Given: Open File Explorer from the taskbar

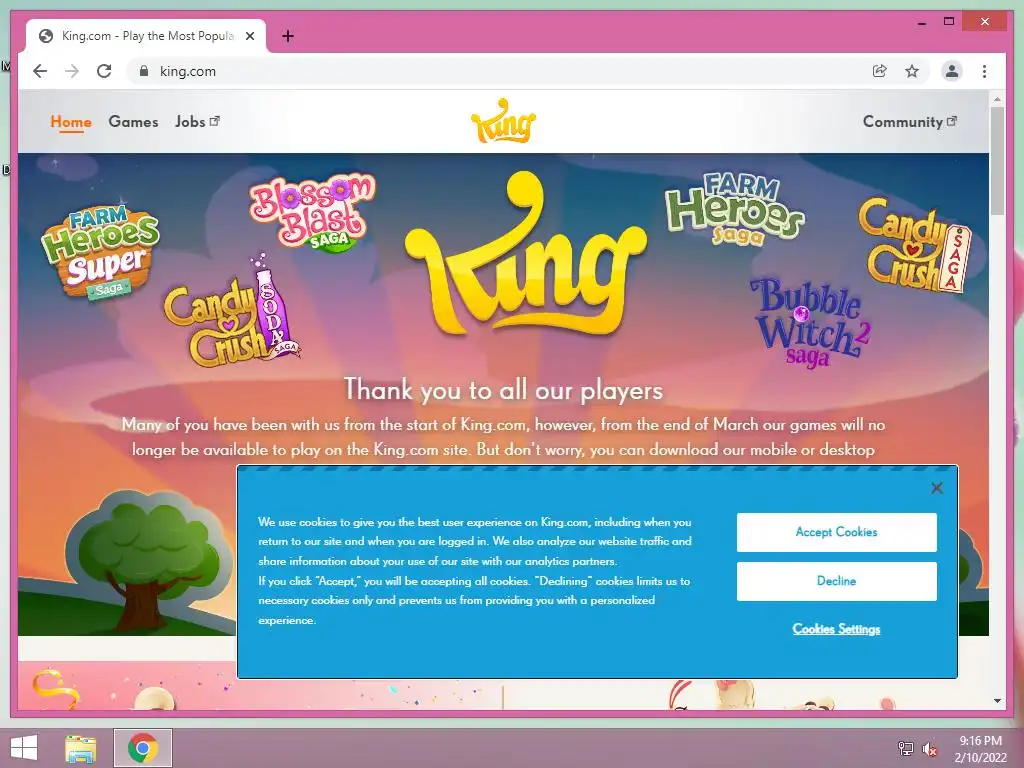Looking at the screenshot, I should [80, 748].
